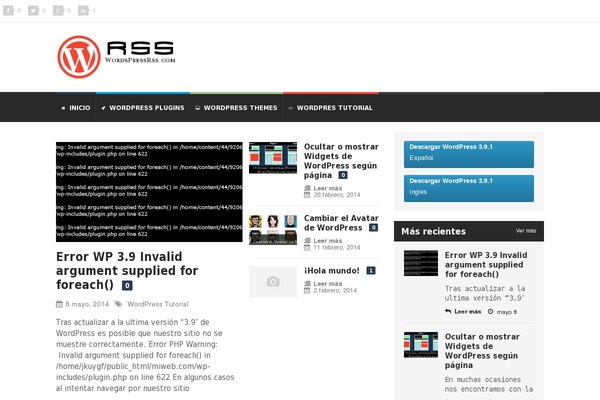Open thumbnail of Ocultar o mostrar Widgets in middle column

point(273,158)
